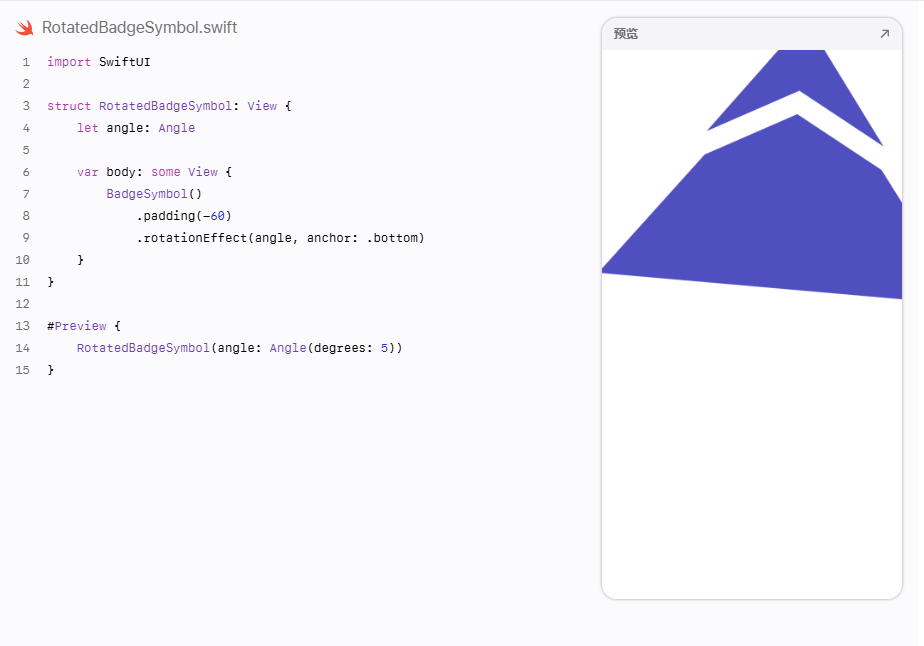This screenshot has height=646, width=924.
Task: Click 'struct RotatedBadgeSymbol: View {' line
Action: [169, 106]
